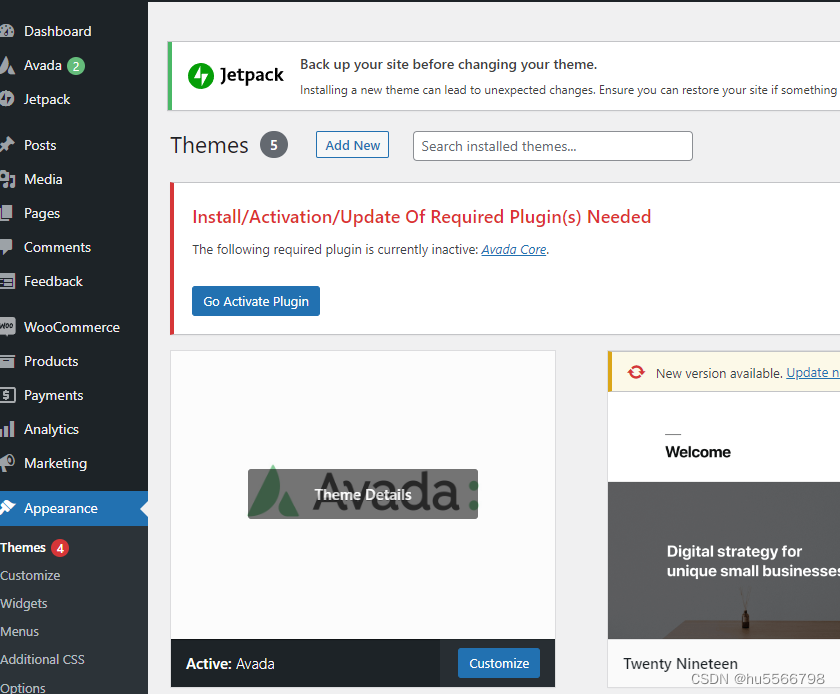Click the Posts pushpin icon
Viewport: 840px width, 694px height.
click(x=6, y=145)
